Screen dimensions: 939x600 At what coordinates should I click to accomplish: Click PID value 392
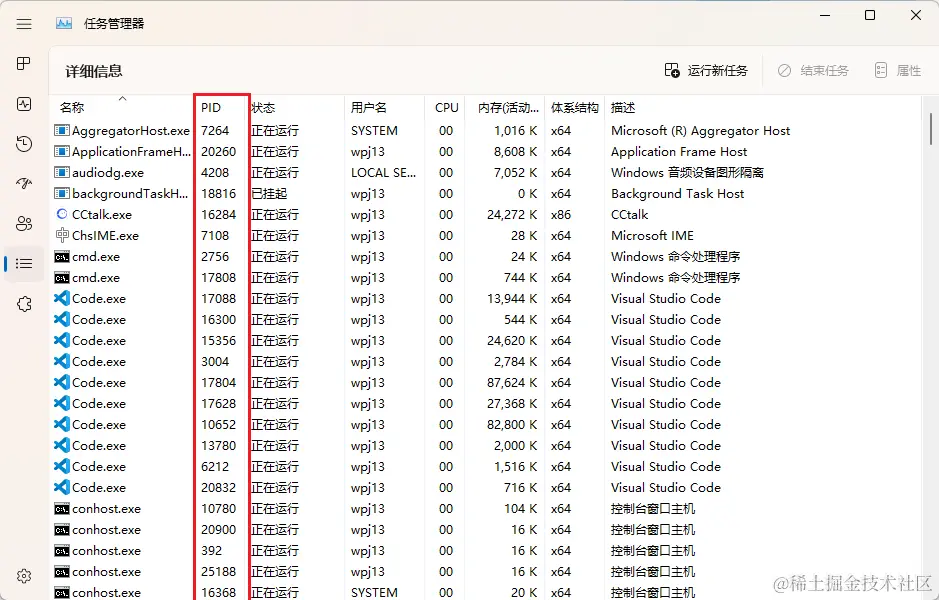click(211, 550)
